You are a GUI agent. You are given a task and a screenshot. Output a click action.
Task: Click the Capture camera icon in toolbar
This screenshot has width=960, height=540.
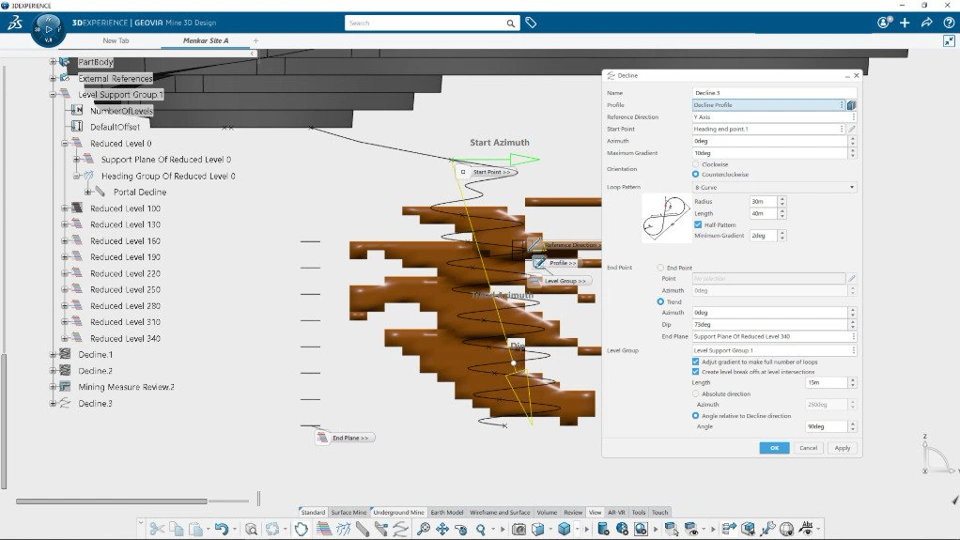tap(519, 528)
